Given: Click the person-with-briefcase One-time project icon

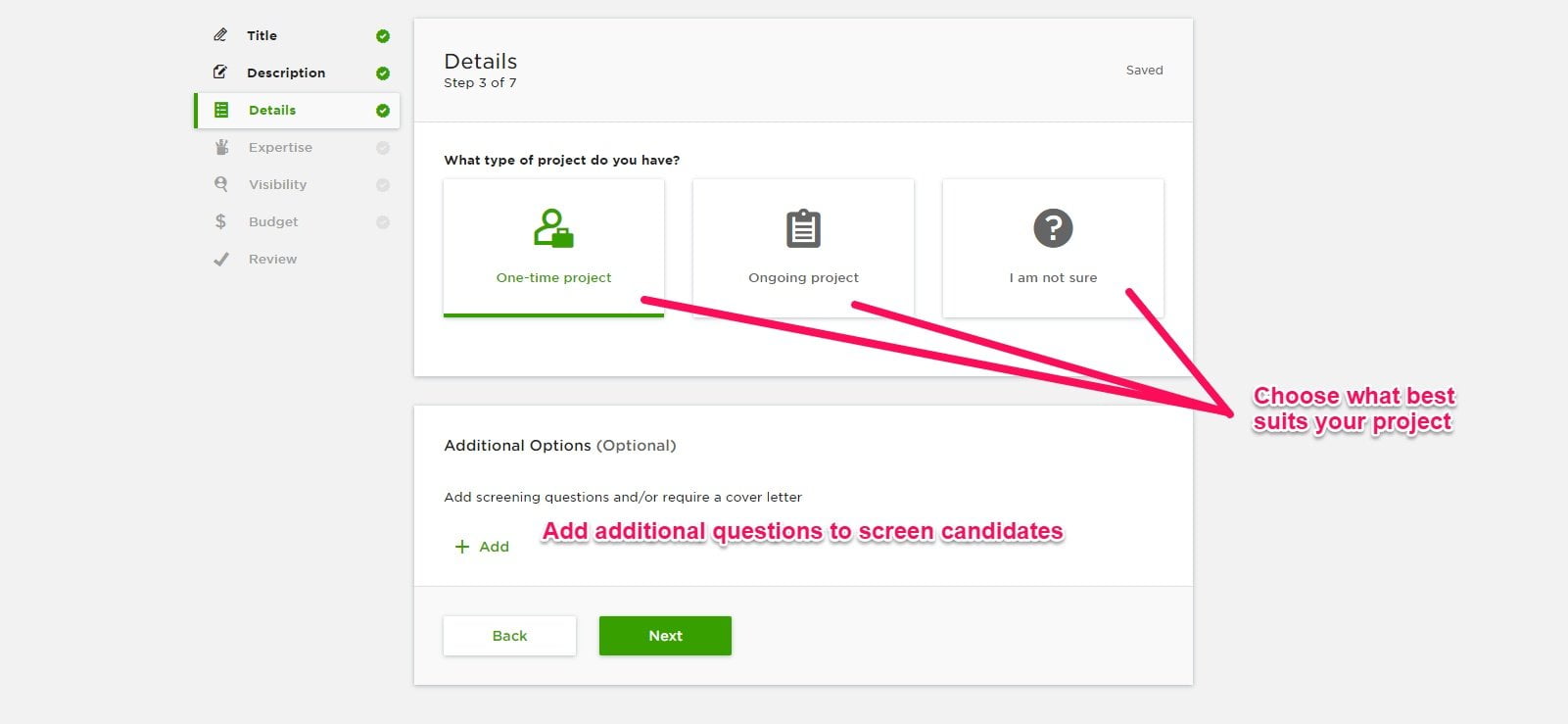Looking at the screenshot, I should [x=553, y=228].
